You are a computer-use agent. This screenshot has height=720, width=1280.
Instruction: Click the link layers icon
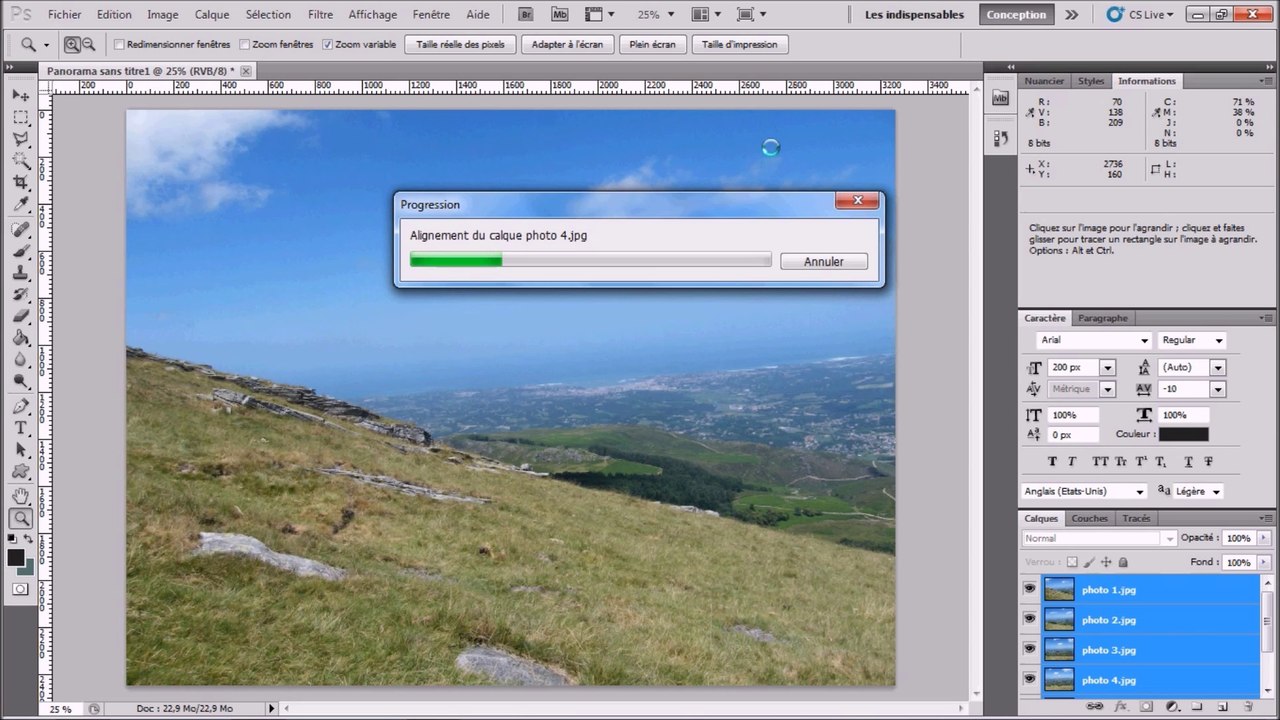[x=1096, y=707]
